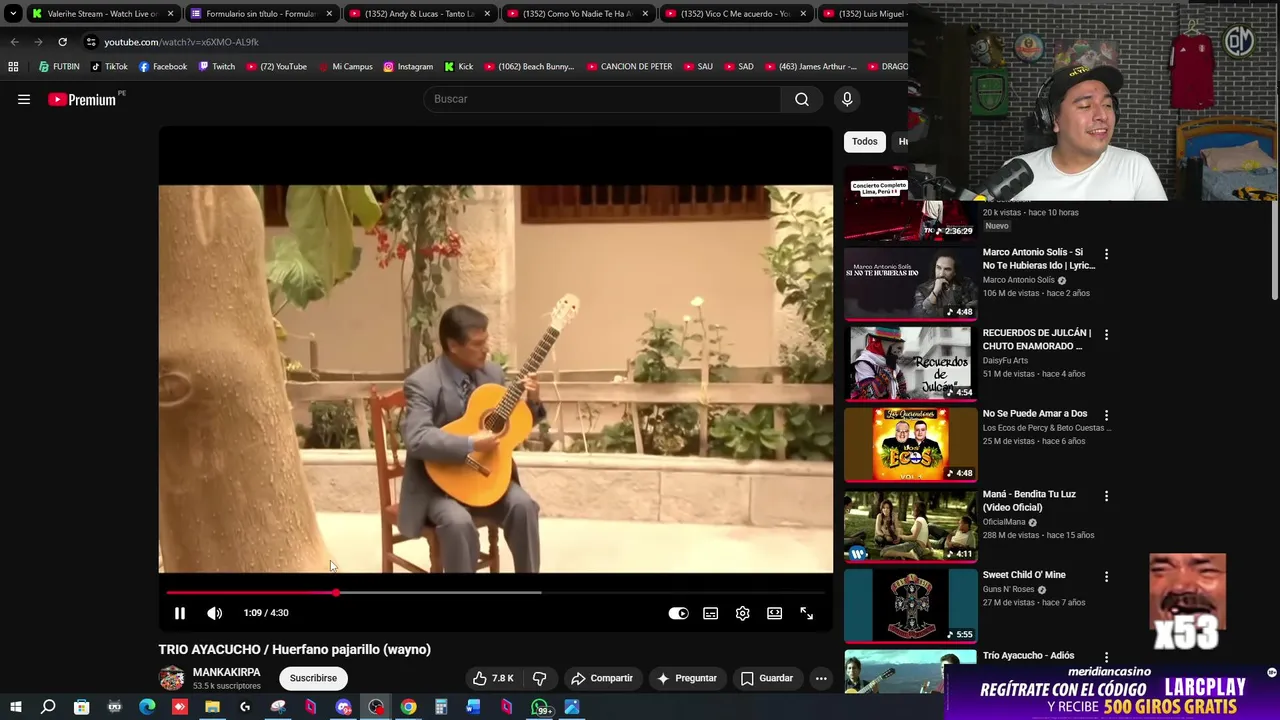Dislike the video thumbs down button

pos(539,678)
